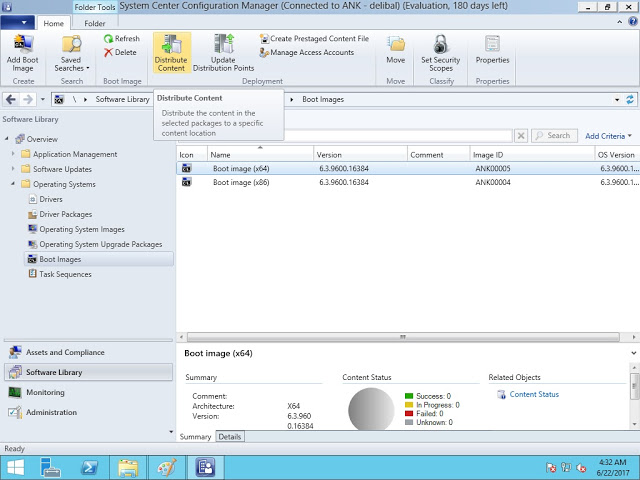
Task: Switch to the Details tab
Action: click(x=230, y=437)
